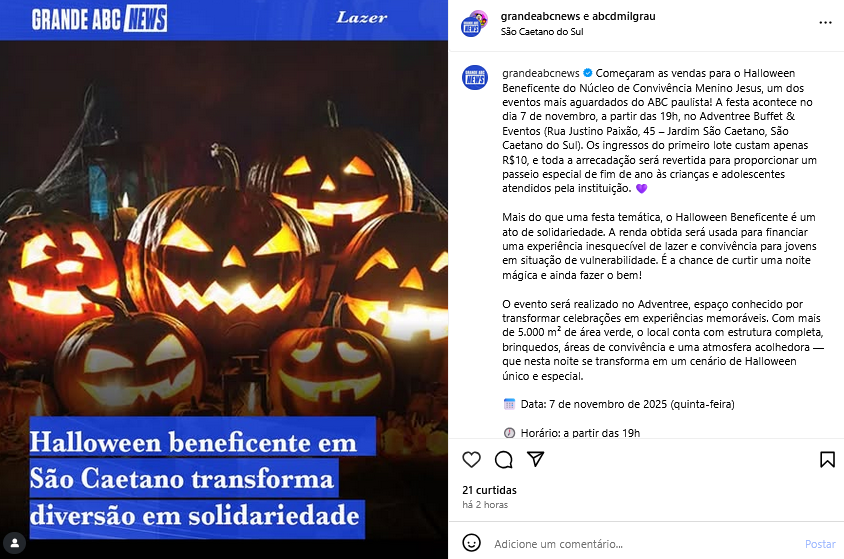Click the verified badge next to grandeabcnews
The width and height of the screenshot is (844, 559).
(588, 73)
